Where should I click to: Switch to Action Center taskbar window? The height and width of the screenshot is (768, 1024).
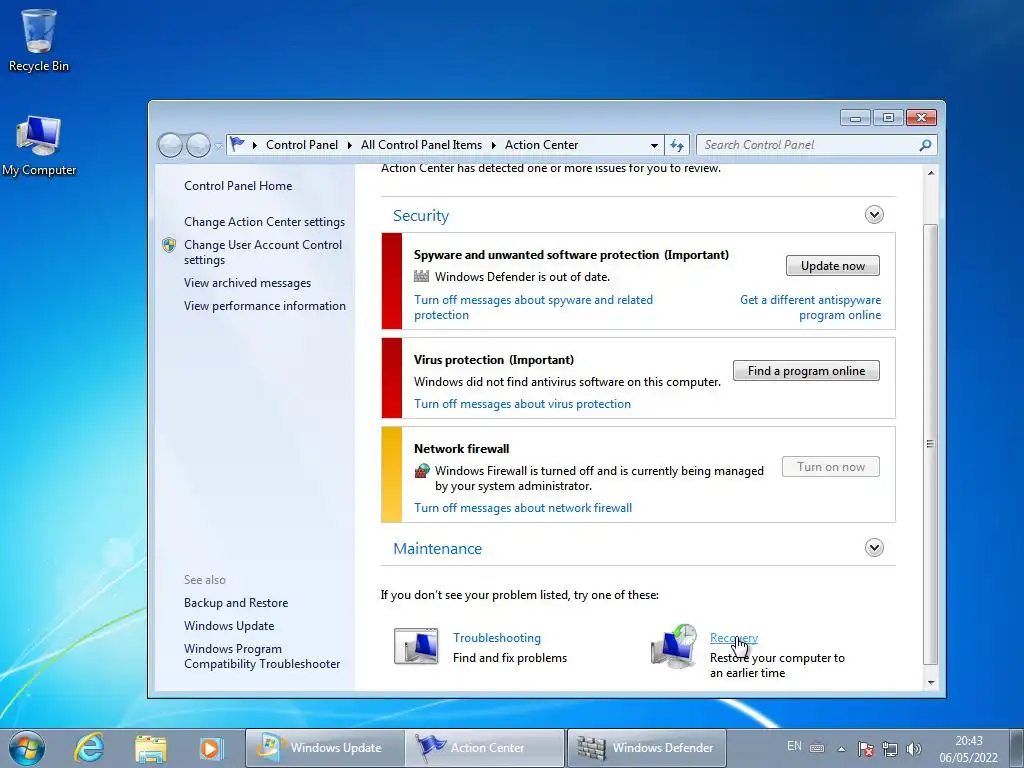(484, 748)
